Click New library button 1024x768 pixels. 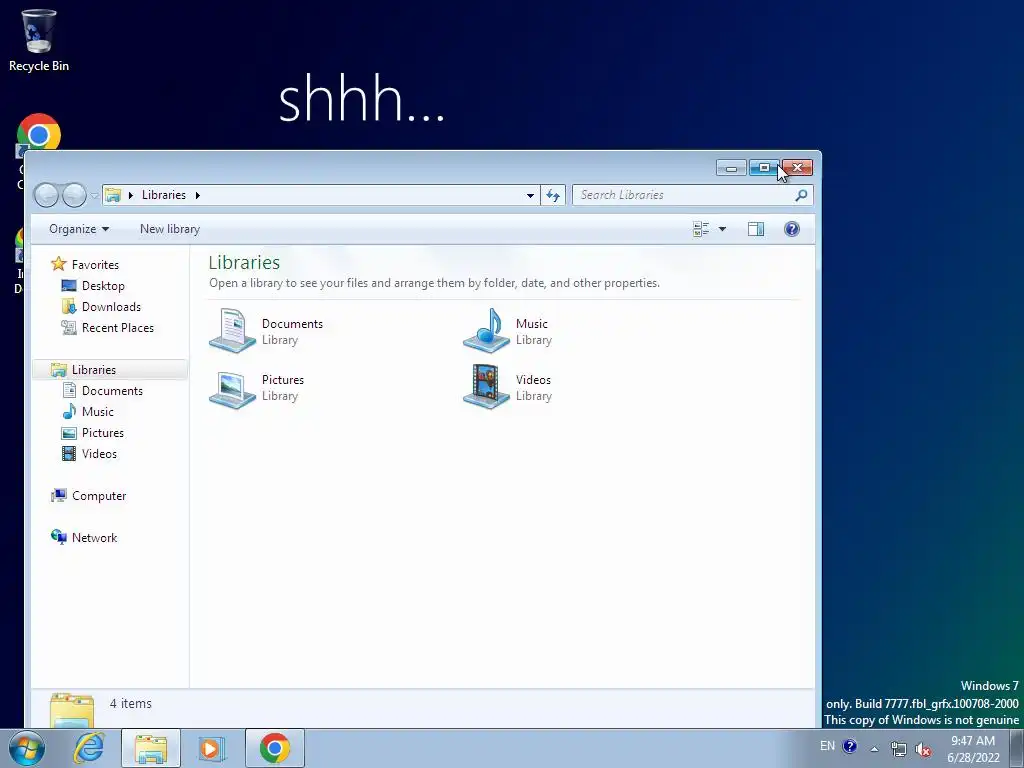(170, 229)
